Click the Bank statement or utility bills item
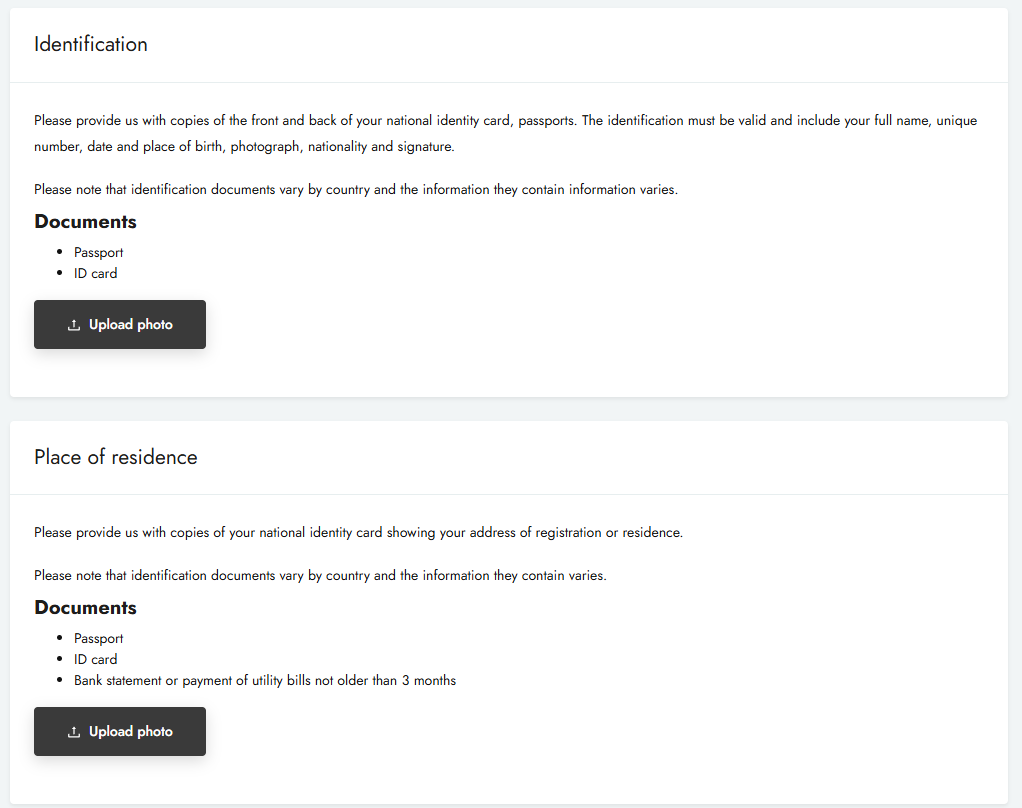This screenshot has width=1022, height=808. (265, 680)
